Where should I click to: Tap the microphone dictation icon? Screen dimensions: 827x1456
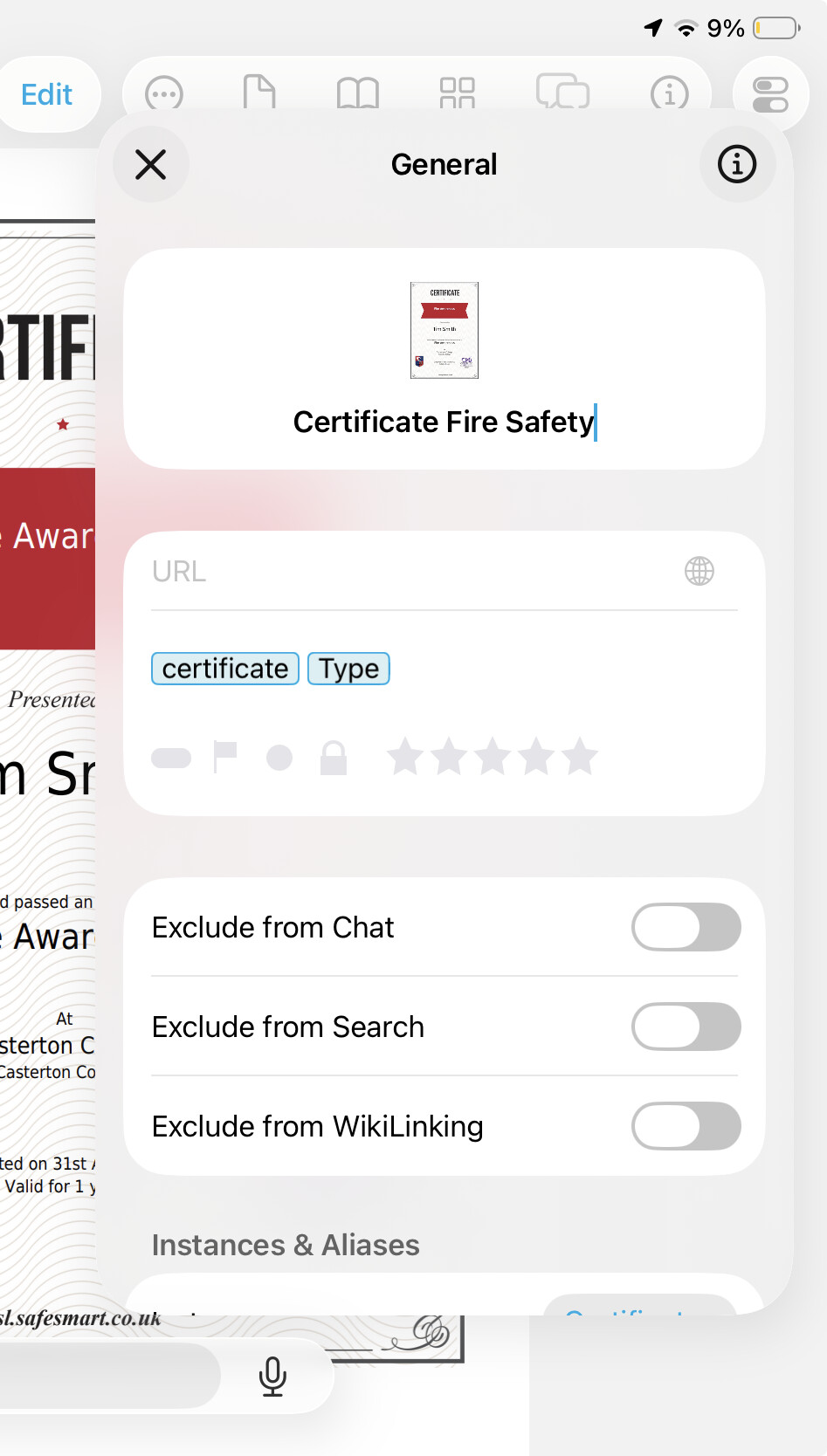pyautogui.click(x=272, y=1377)
